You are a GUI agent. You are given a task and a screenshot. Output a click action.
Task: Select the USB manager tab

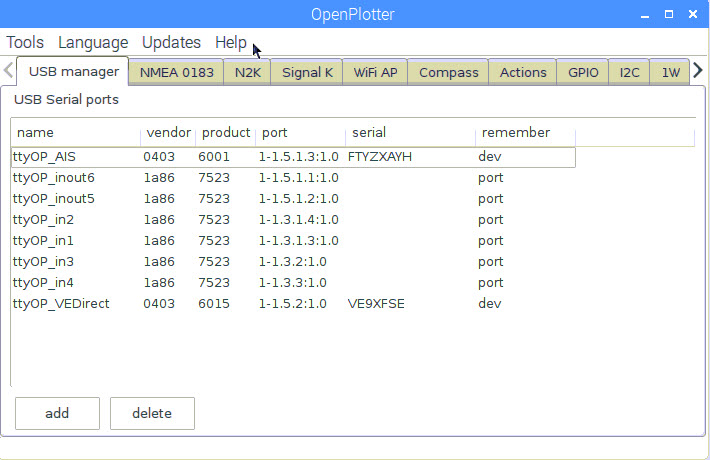tap(73, 72)
